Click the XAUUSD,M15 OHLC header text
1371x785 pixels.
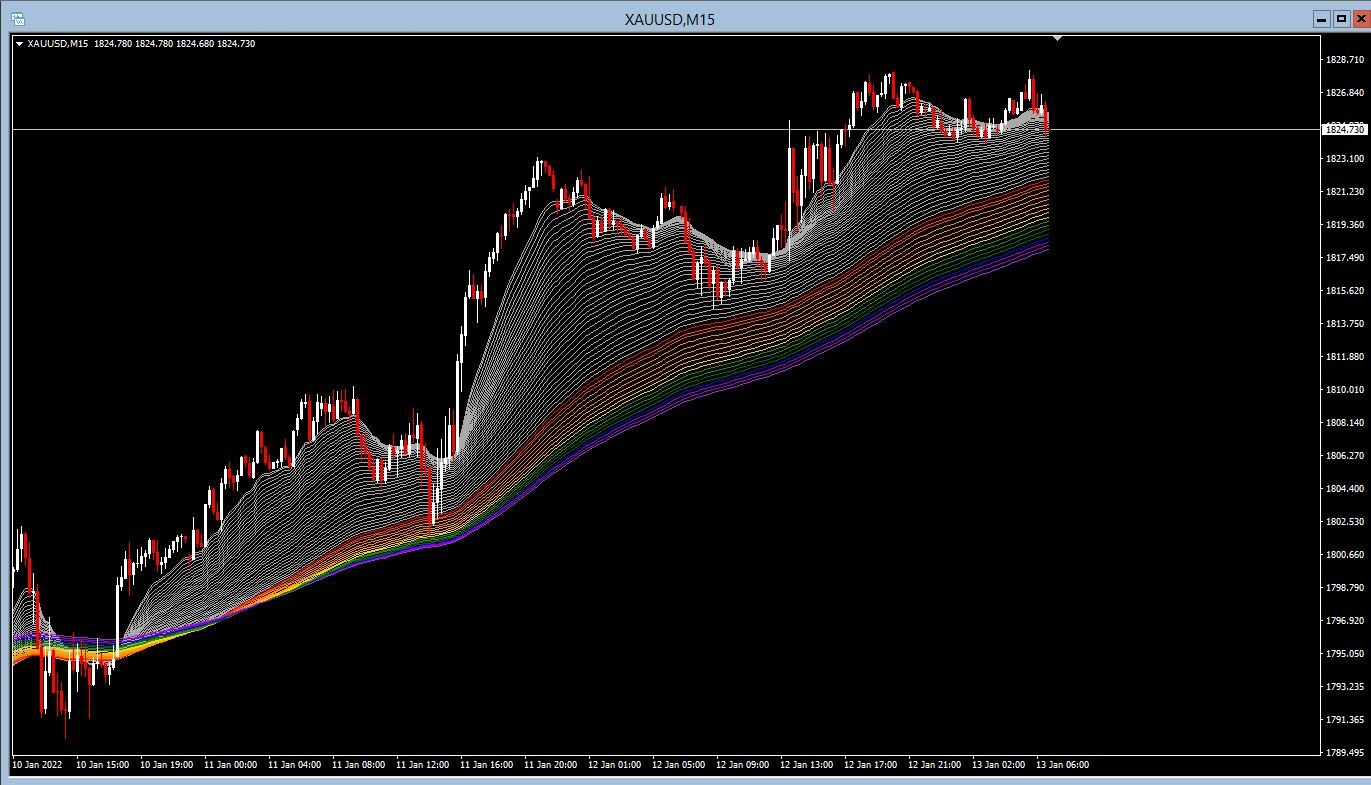(141, 44)
